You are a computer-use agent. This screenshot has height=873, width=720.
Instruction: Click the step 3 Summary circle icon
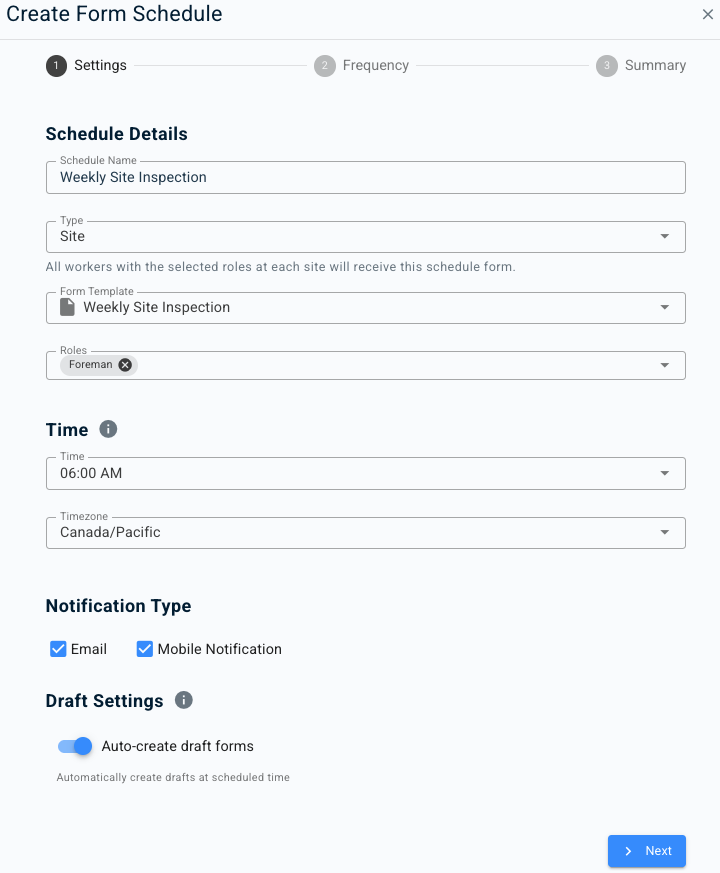tap(606, 66)
